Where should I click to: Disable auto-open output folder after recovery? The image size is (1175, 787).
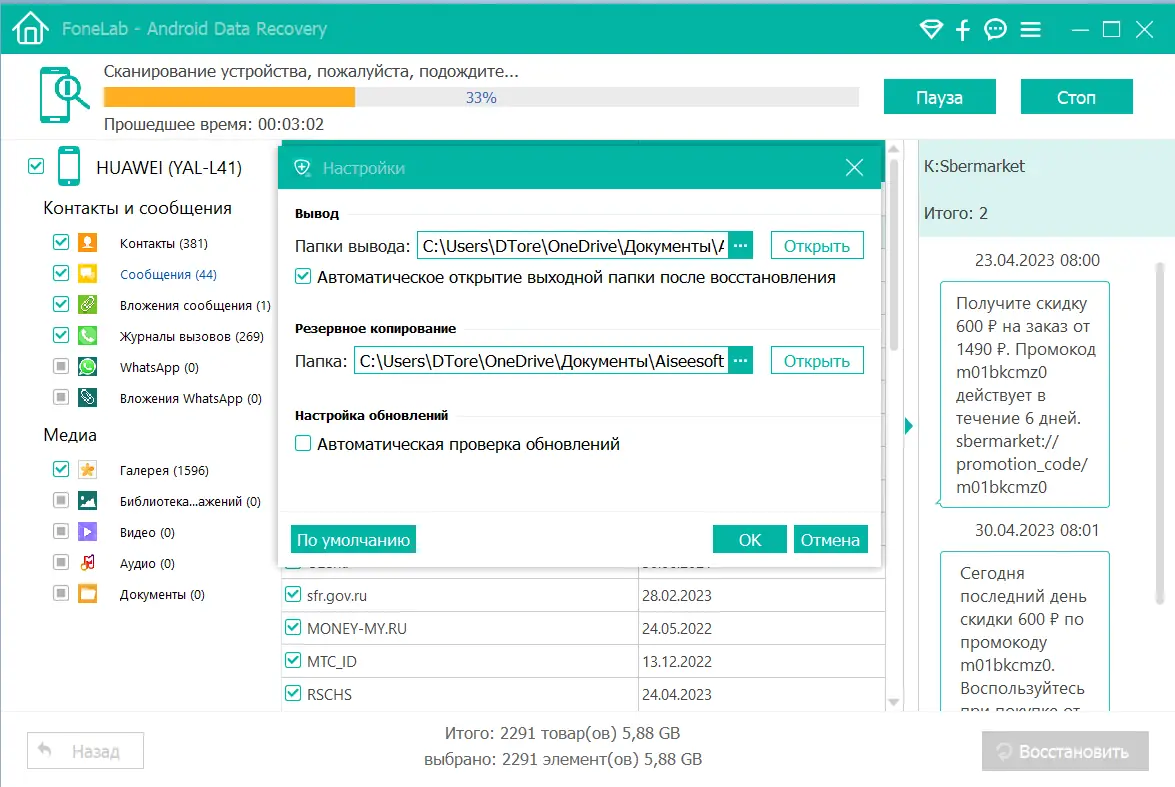click(x=303, y=277)
